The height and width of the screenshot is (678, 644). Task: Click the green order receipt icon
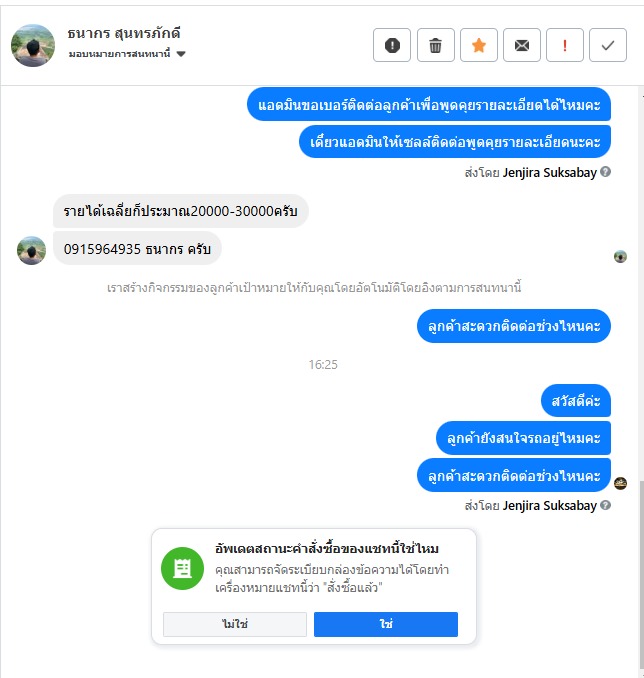coord(183,568)
